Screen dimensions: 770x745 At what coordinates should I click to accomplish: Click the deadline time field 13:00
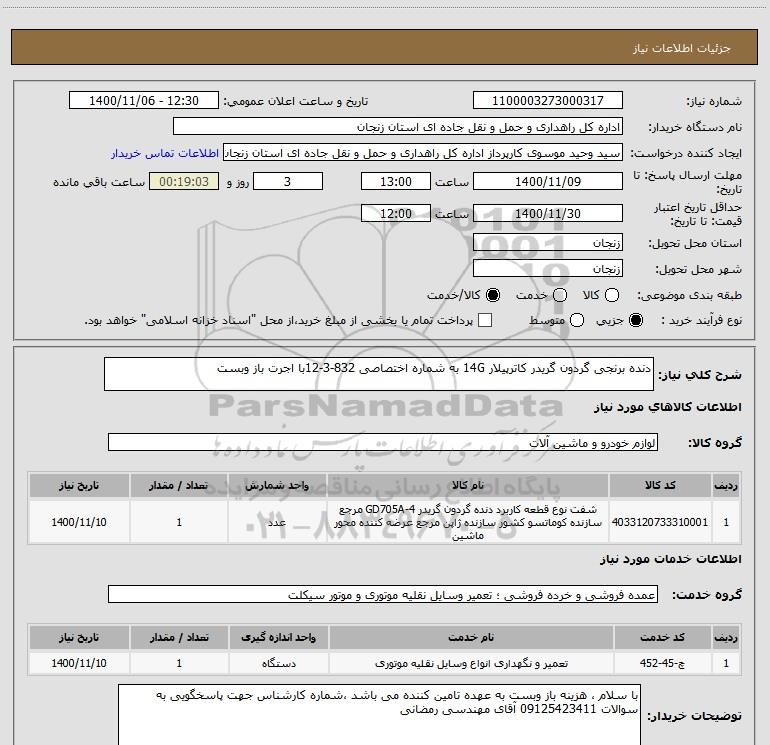[x=396, y=182]
